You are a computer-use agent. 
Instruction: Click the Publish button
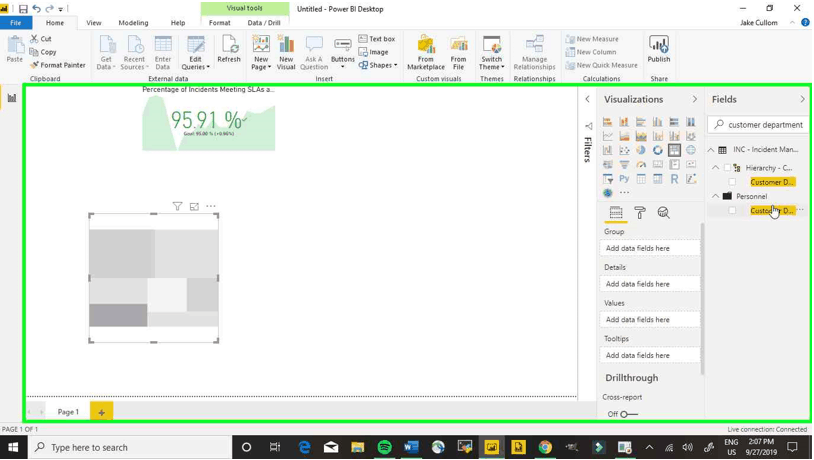[659, 50]
